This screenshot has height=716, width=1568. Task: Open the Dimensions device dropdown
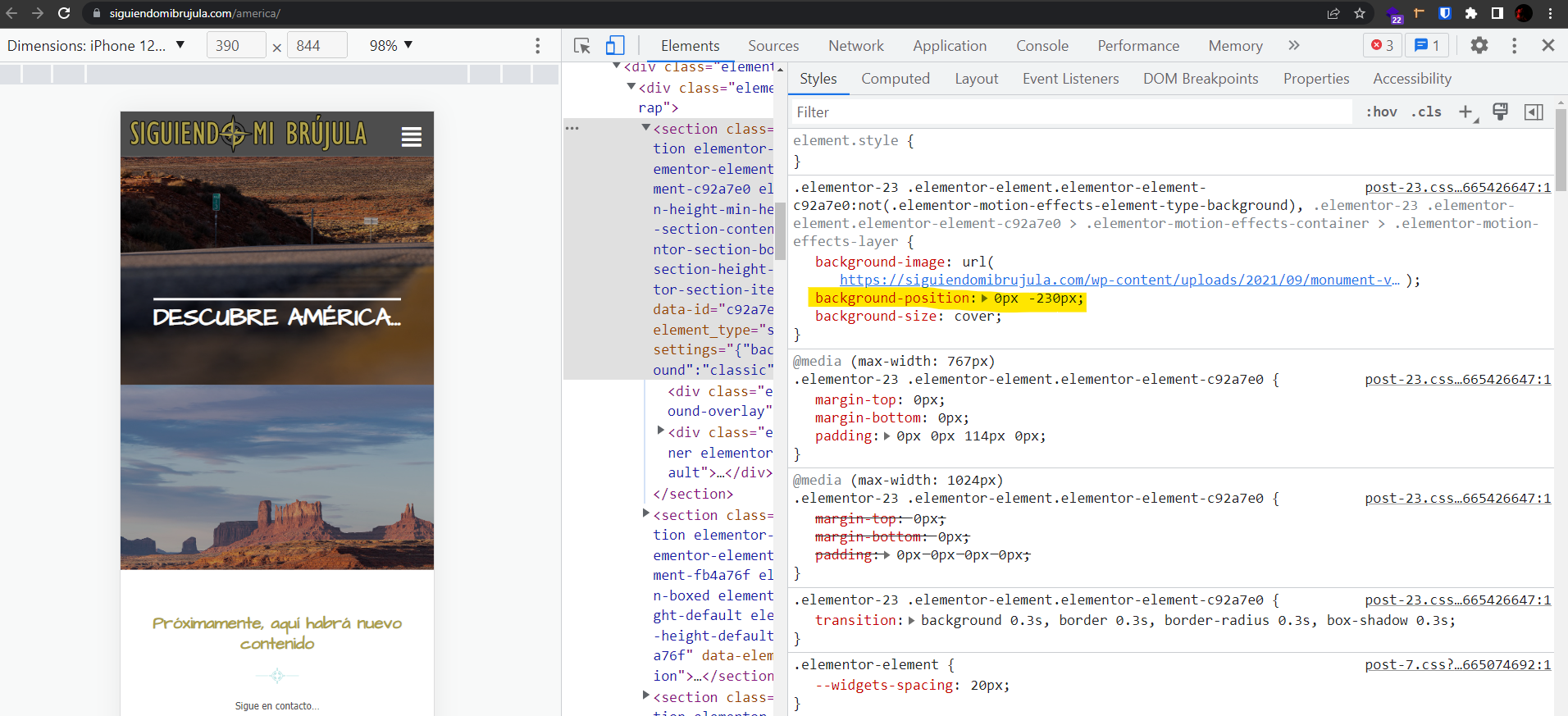[x=96, y=46]
